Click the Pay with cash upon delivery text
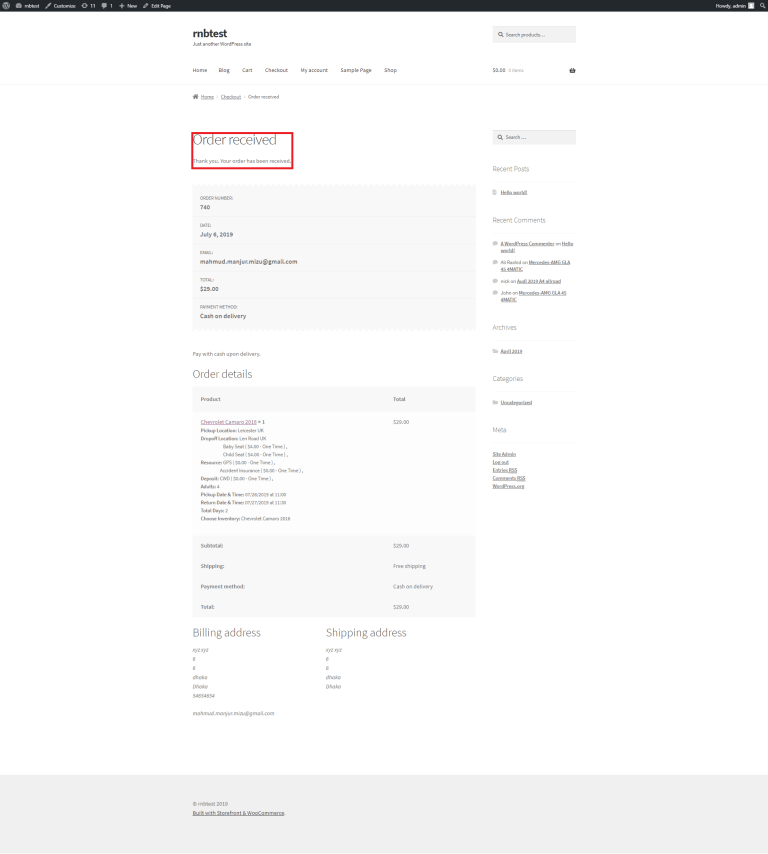 226,354
